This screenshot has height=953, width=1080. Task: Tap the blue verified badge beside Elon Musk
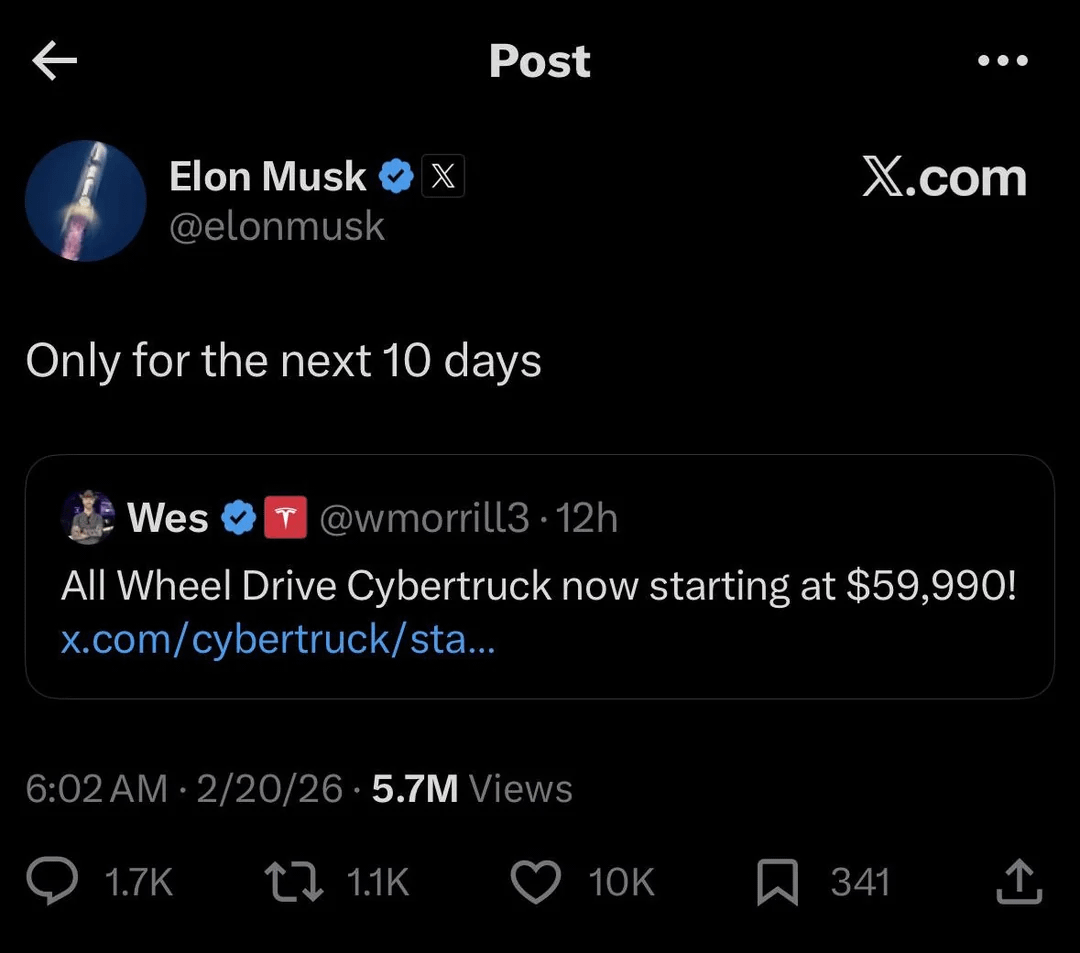tap(398, 177)
